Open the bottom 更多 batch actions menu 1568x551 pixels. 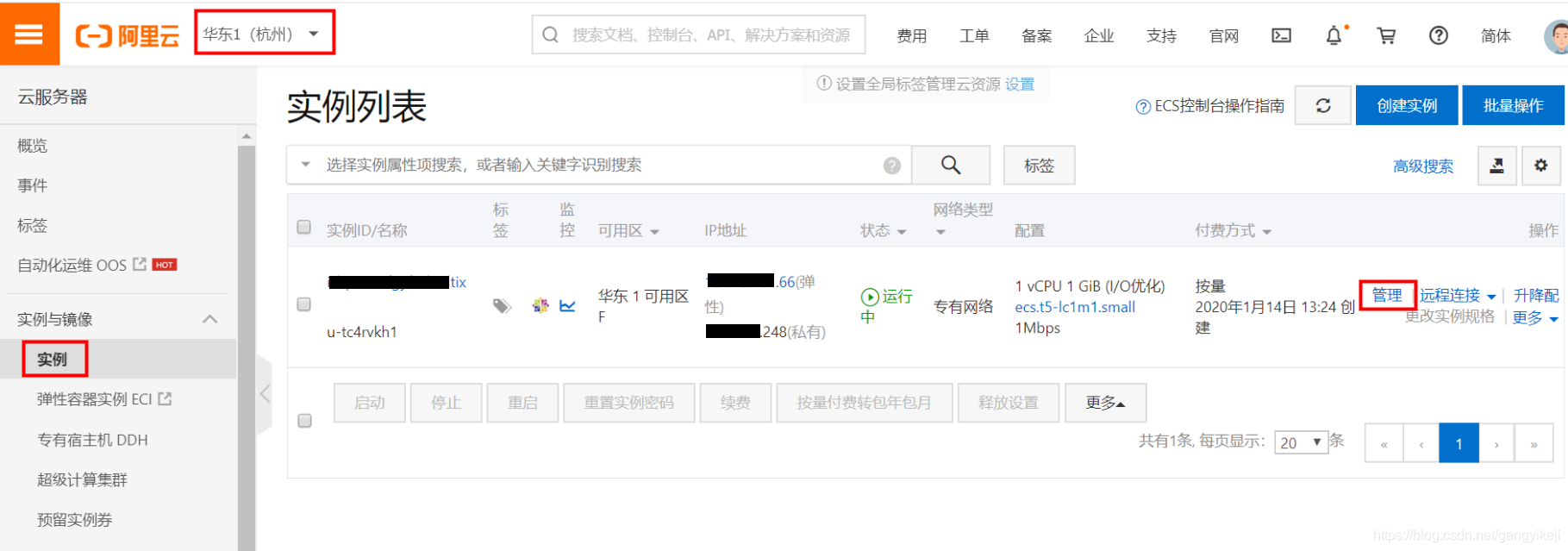(1105, 403)
